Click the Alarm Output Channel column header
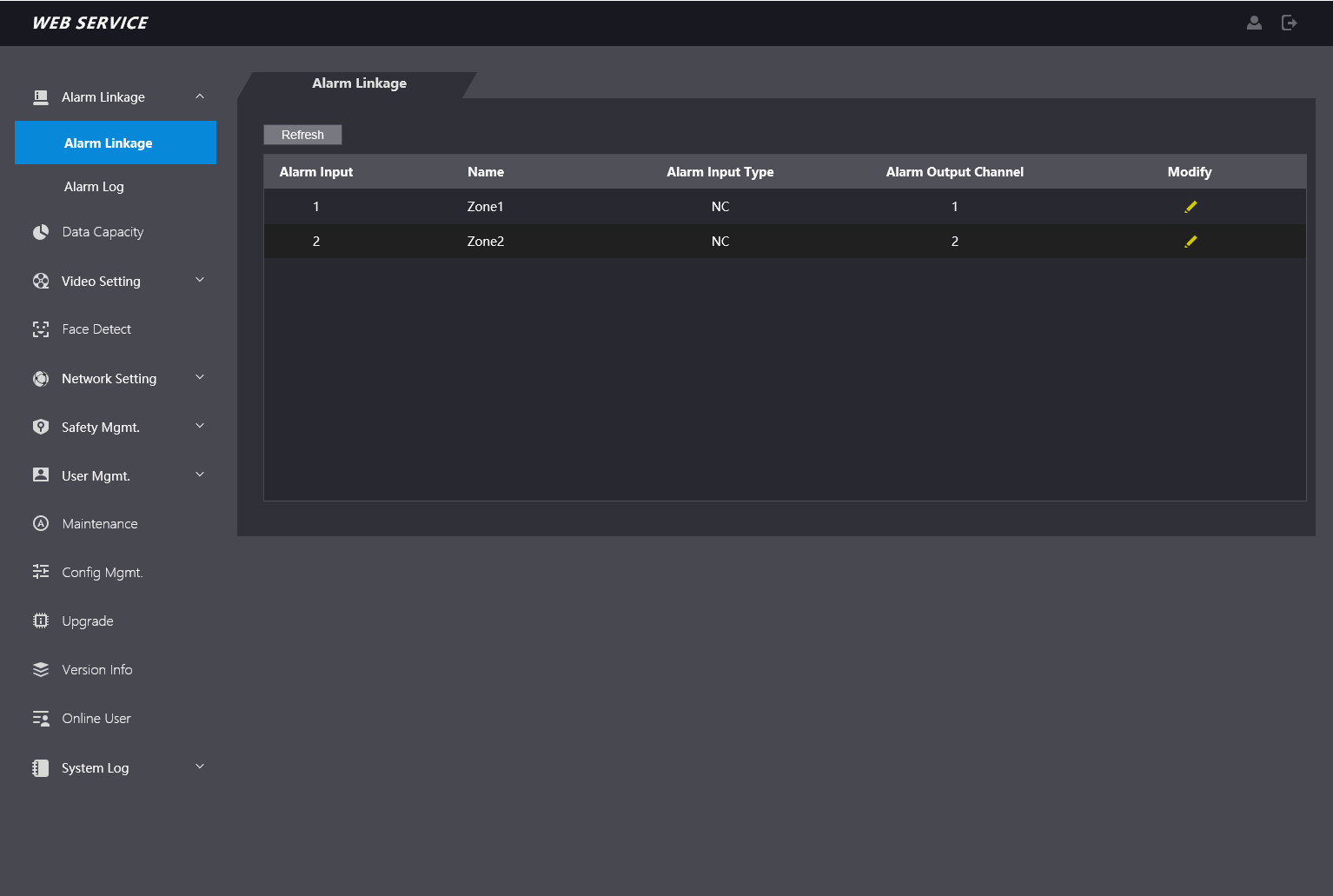Screen dimensions: 1333x896 (x=955, y=172)
